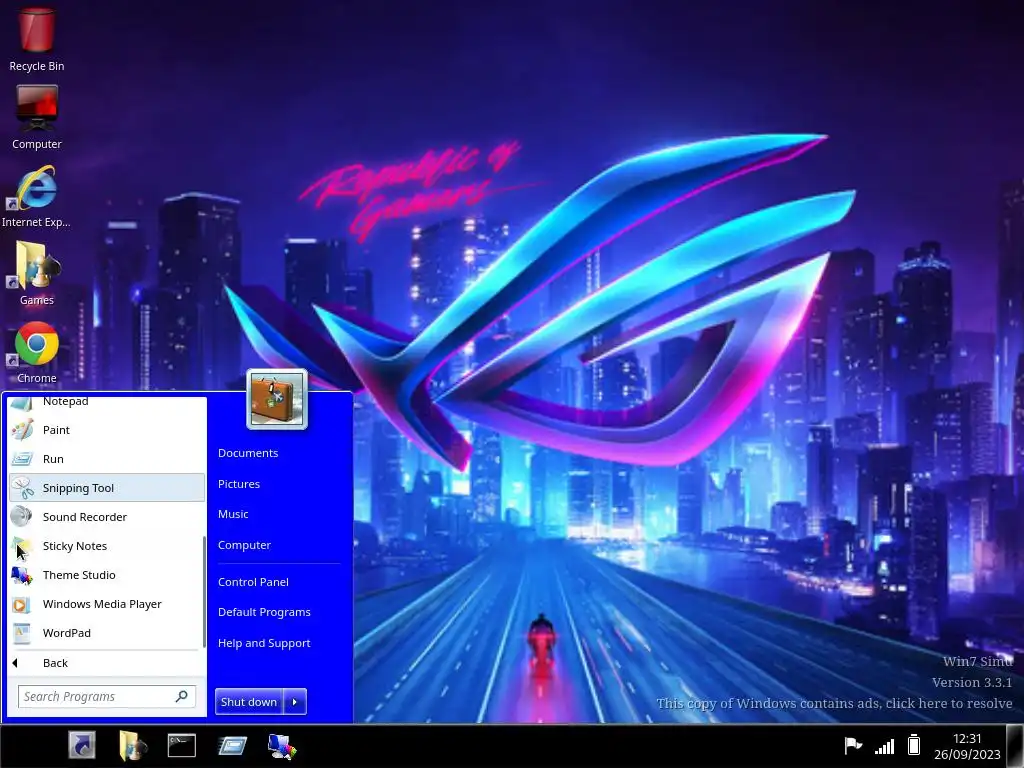Click the ads watermark link to resolve
The height and width of the screenshot is (768, 1024).
[x=835, y=703]
